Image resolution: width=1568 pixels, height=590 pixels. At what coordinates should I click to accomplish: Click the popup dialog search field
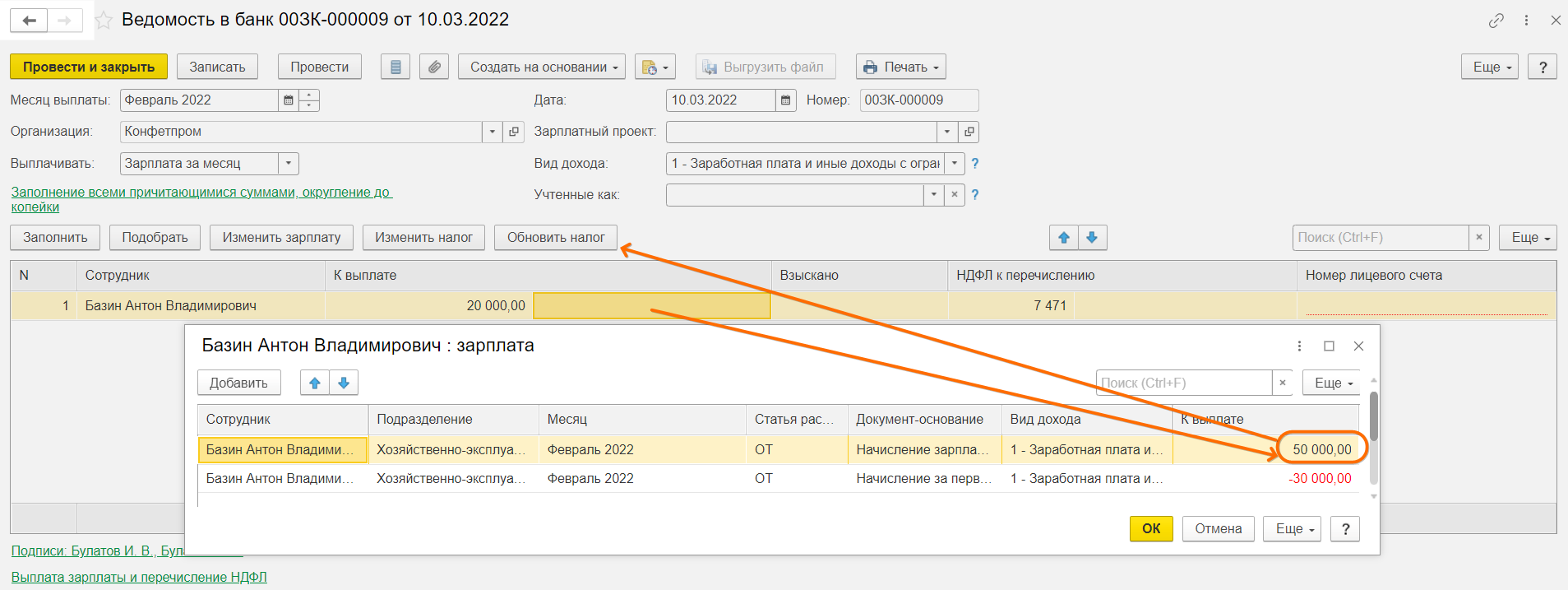coord(1183,383)
